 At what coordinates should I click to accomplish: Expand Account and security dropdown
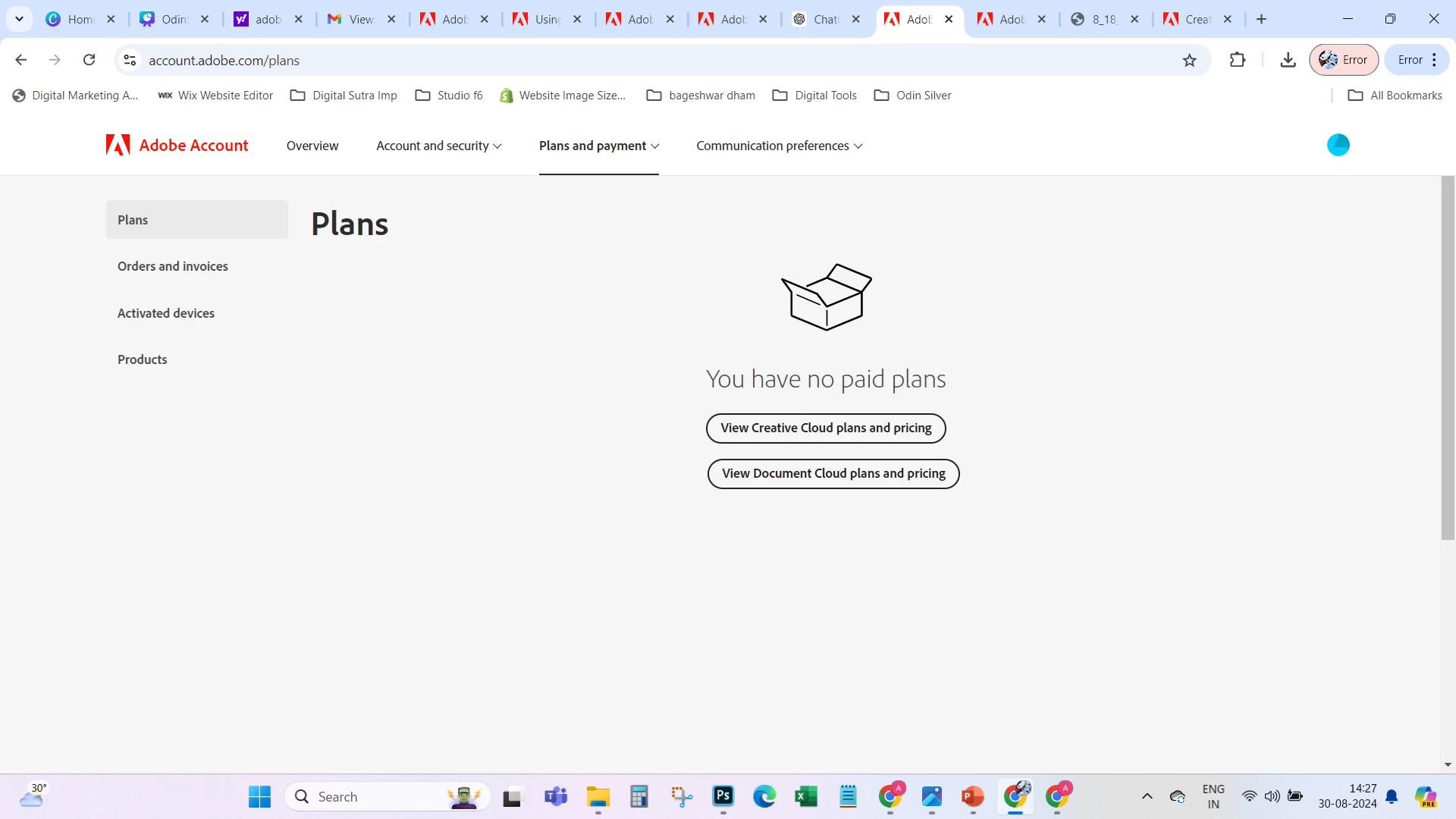point(438,146)
